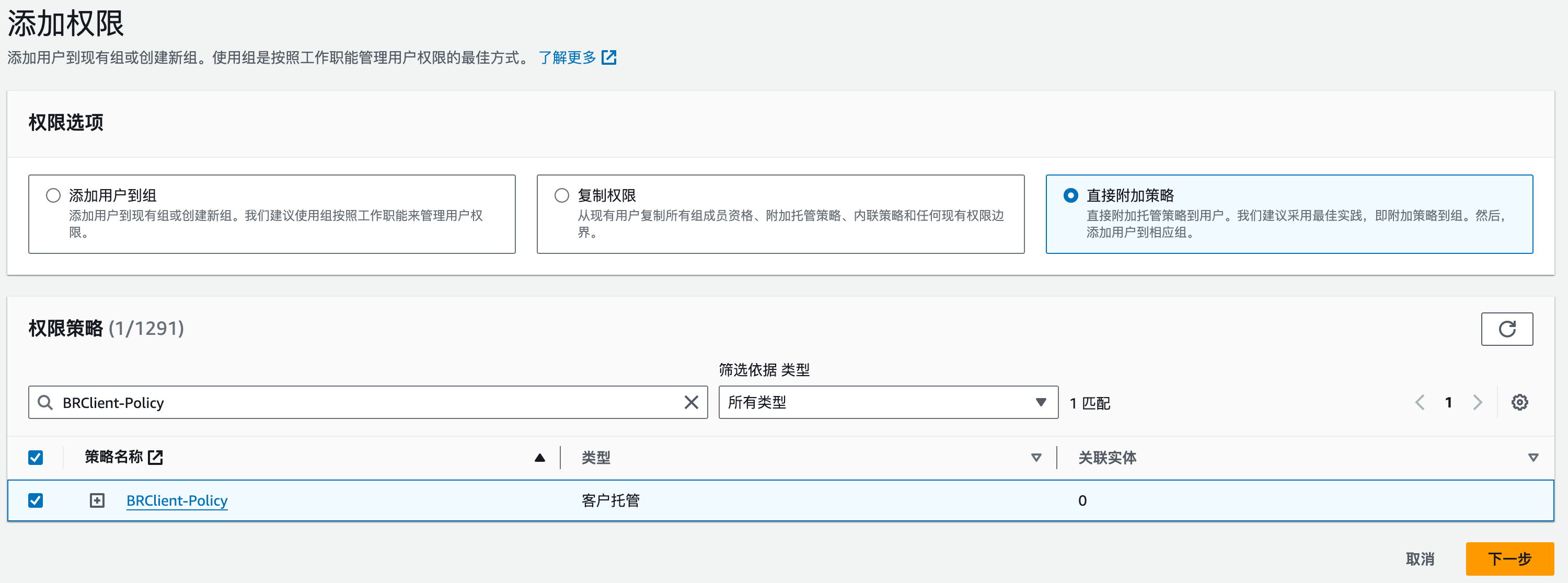Open the 了解更多 external link icon
This screenshot has width=1568, height=583.
[609, 57]
